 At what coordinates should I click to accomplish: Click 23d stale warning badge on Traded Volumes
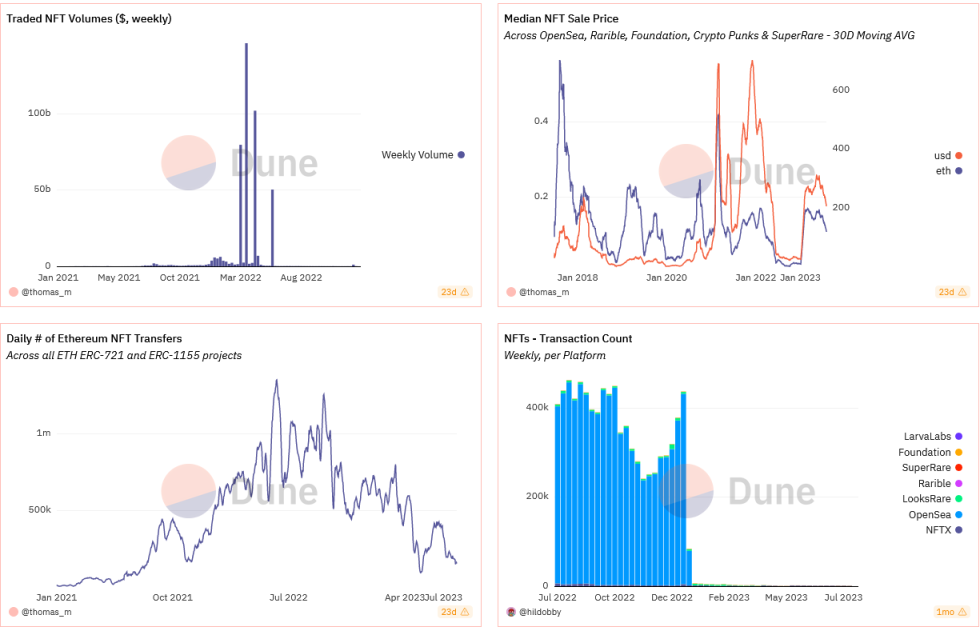pos(455,292)
